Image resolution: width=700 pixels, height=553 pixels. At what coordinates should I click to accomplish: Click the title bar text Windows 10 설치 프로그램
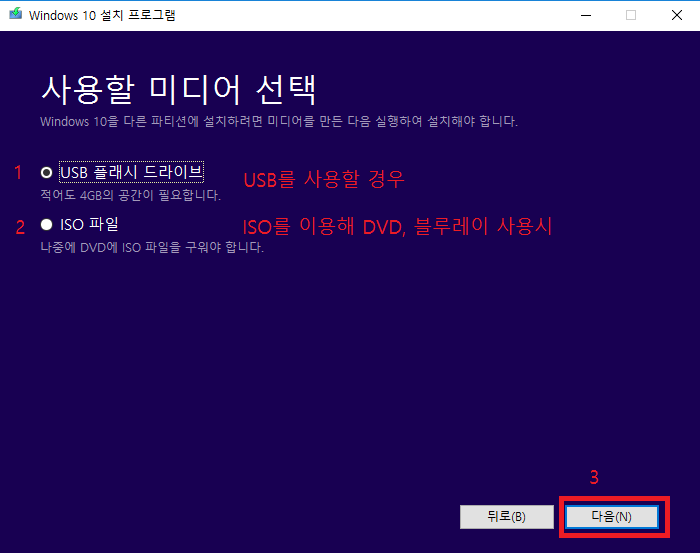(x=102, y=15)
